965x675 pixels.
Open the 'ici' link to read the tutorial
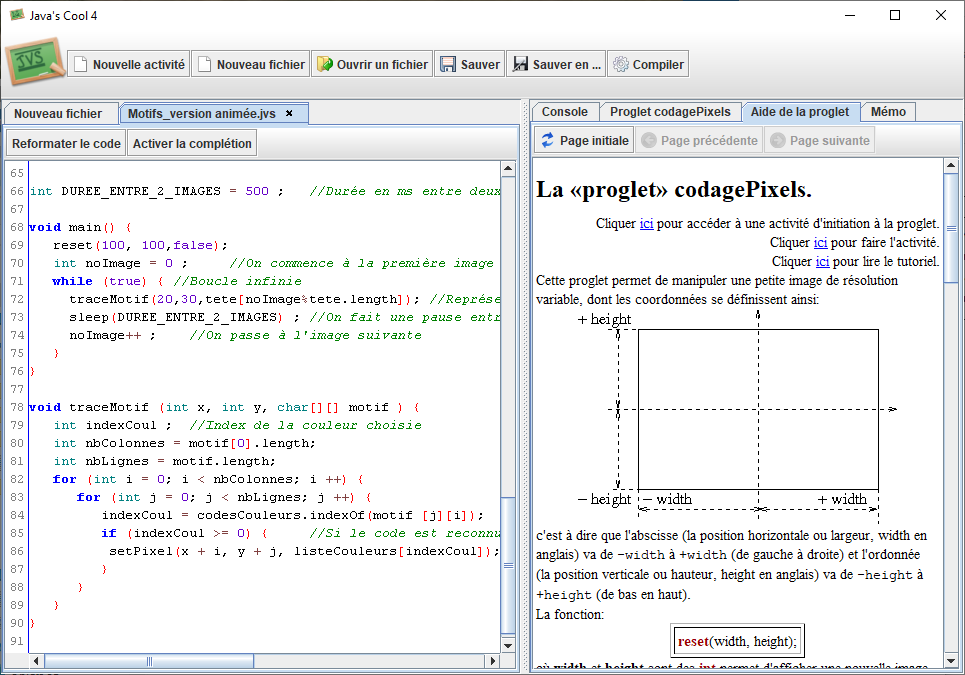click(x=822, y=262)
